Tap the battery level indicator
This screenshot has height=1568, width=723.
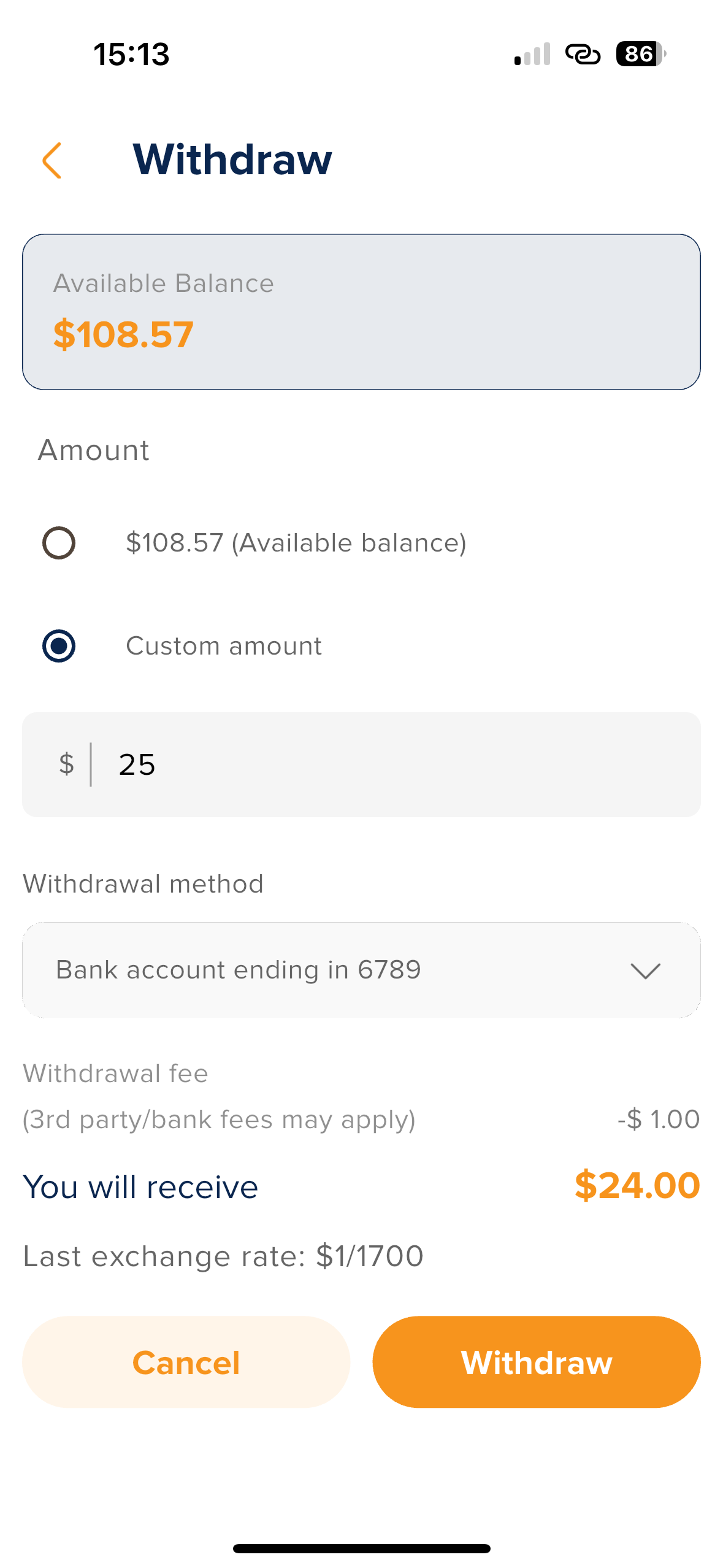(640, 54)
